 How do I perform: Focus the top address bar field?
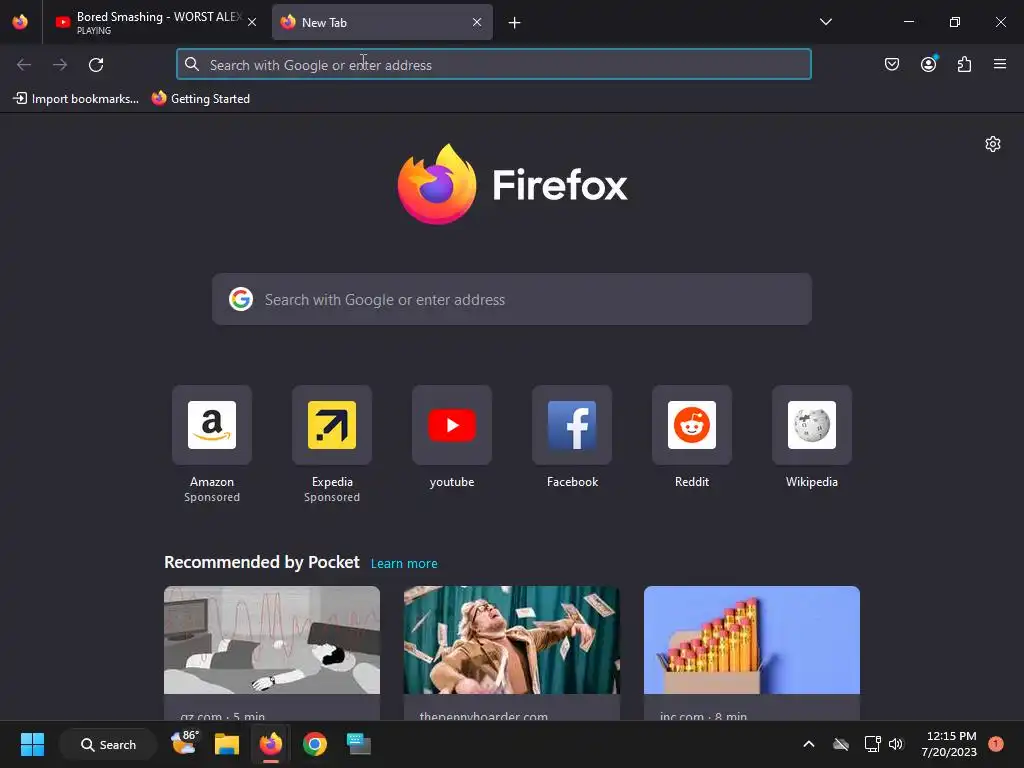494,65
